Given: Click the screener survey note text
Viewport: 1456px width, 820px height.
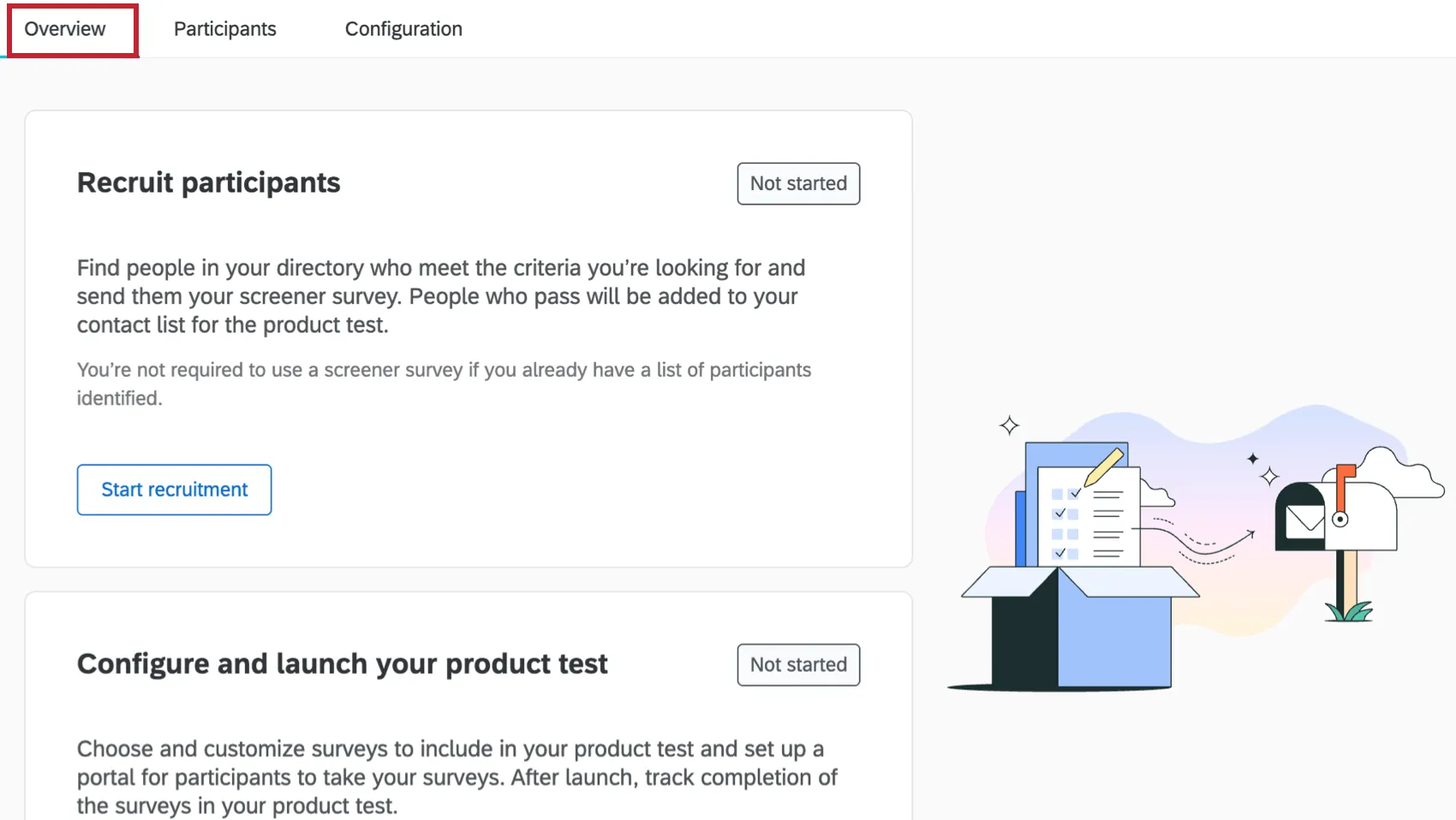Looking at the screenshot, I should click(444, 383).
